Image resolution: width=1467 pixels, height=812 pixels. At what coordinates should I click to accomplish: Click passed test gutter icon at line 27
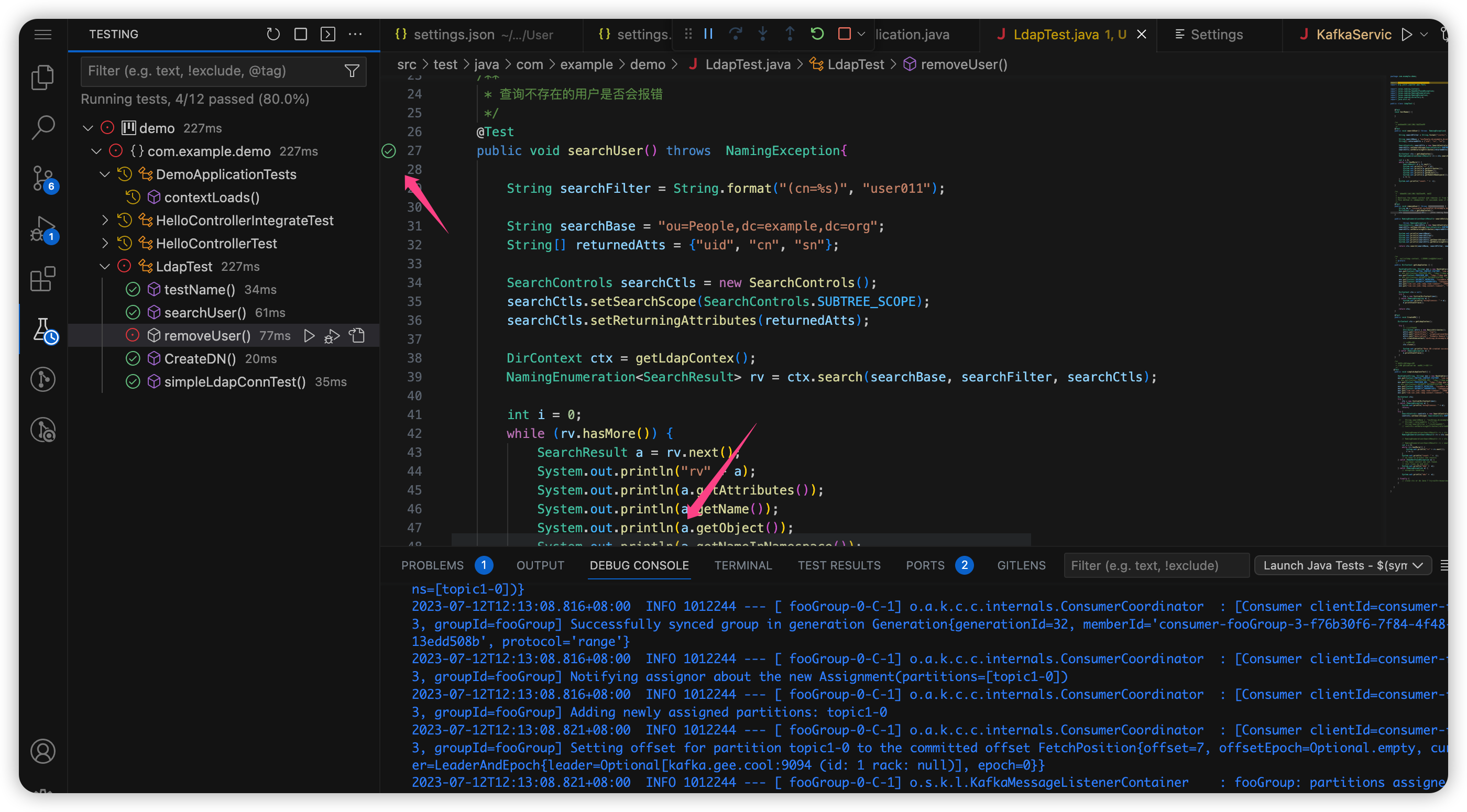click(x=388, y=150)
